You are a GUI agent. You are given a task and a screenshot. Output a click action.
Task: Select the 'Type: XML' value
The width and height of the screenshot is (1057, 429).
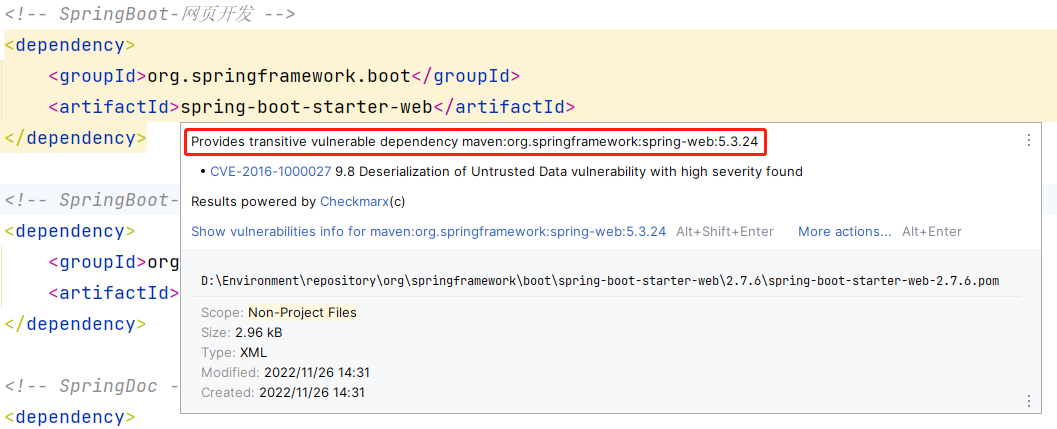point(253,353)
